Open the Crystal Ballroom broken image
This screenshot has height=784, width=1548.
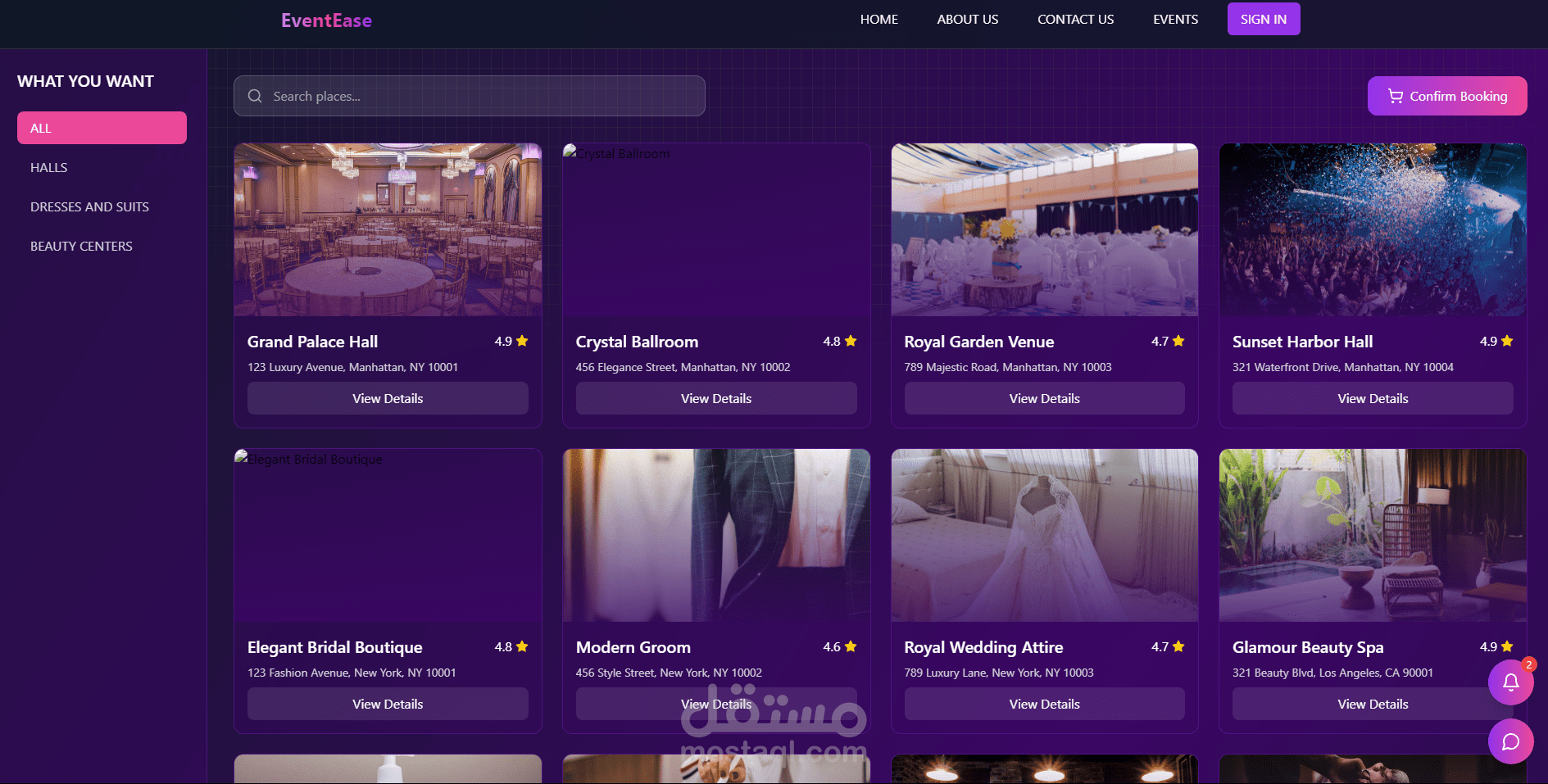point(716,229)
